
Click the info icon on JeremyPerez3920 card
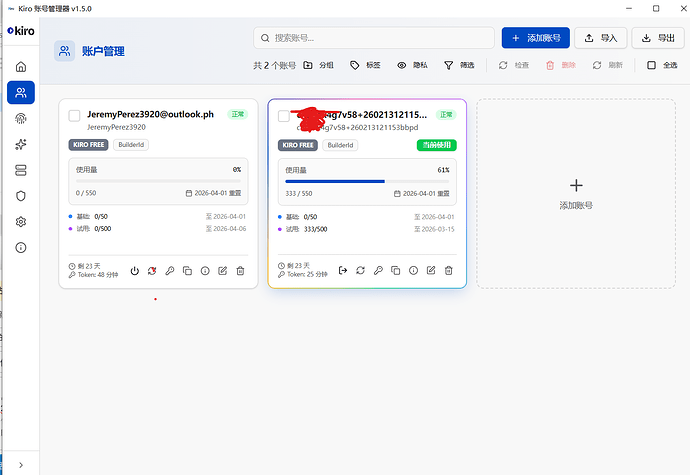point(205,271)
